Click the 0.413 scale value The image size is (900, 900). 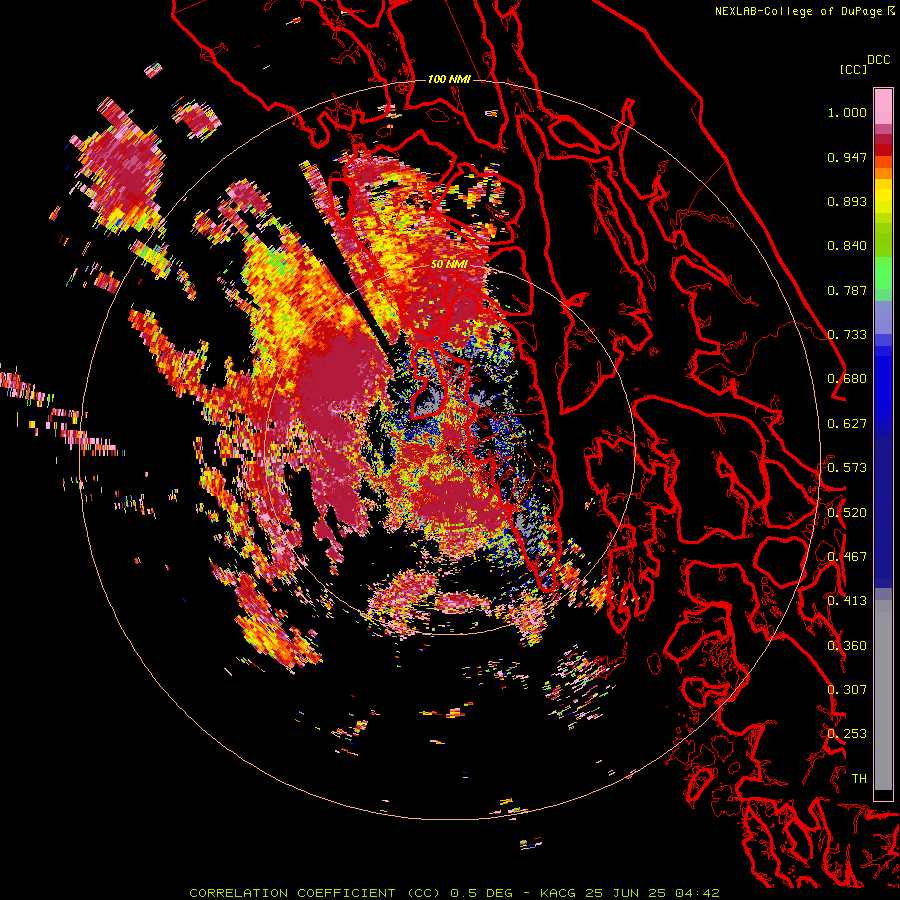click(x=847, y=601)
